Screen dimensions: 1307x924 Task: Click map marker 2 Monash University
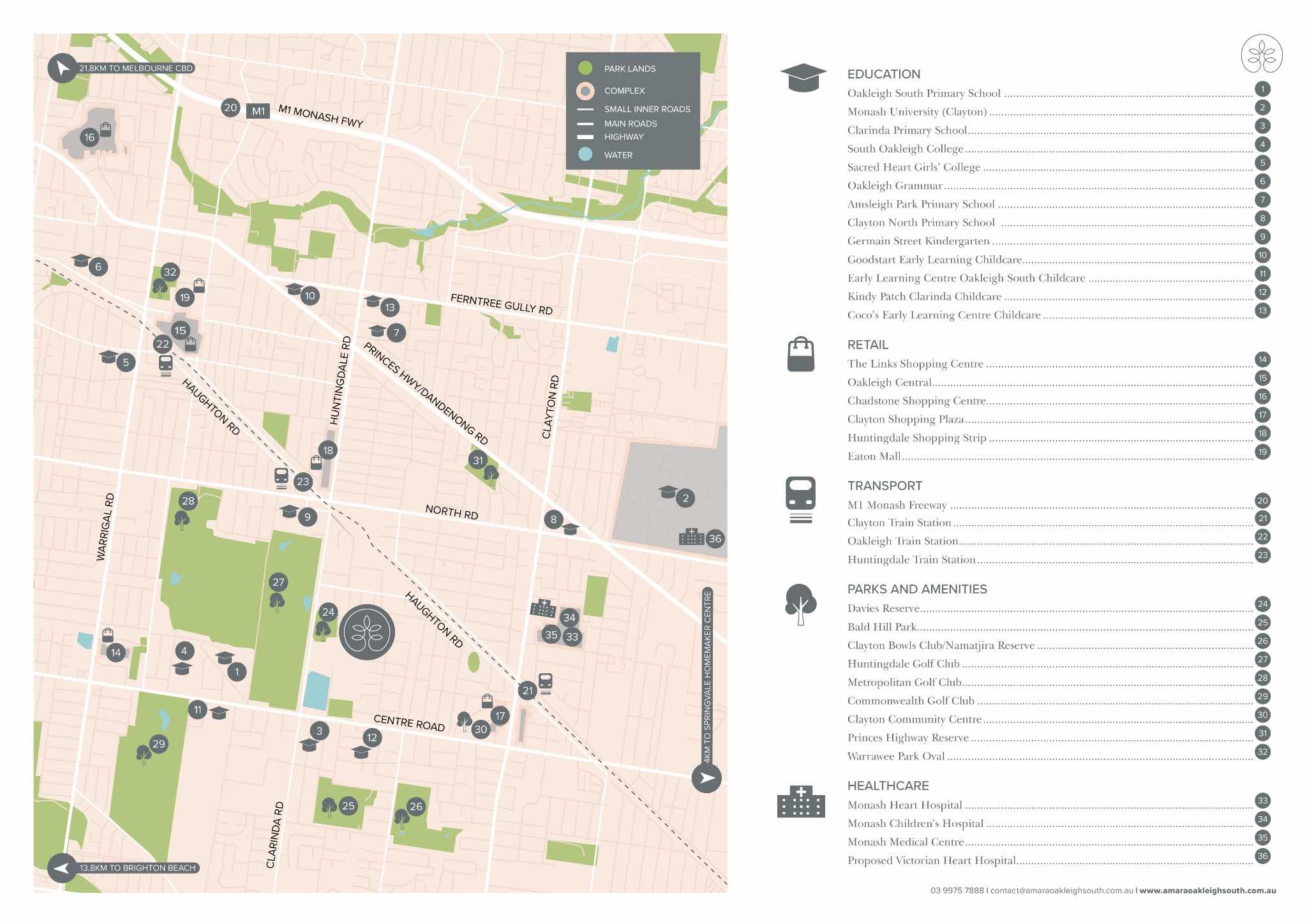[x=685, y=498]
